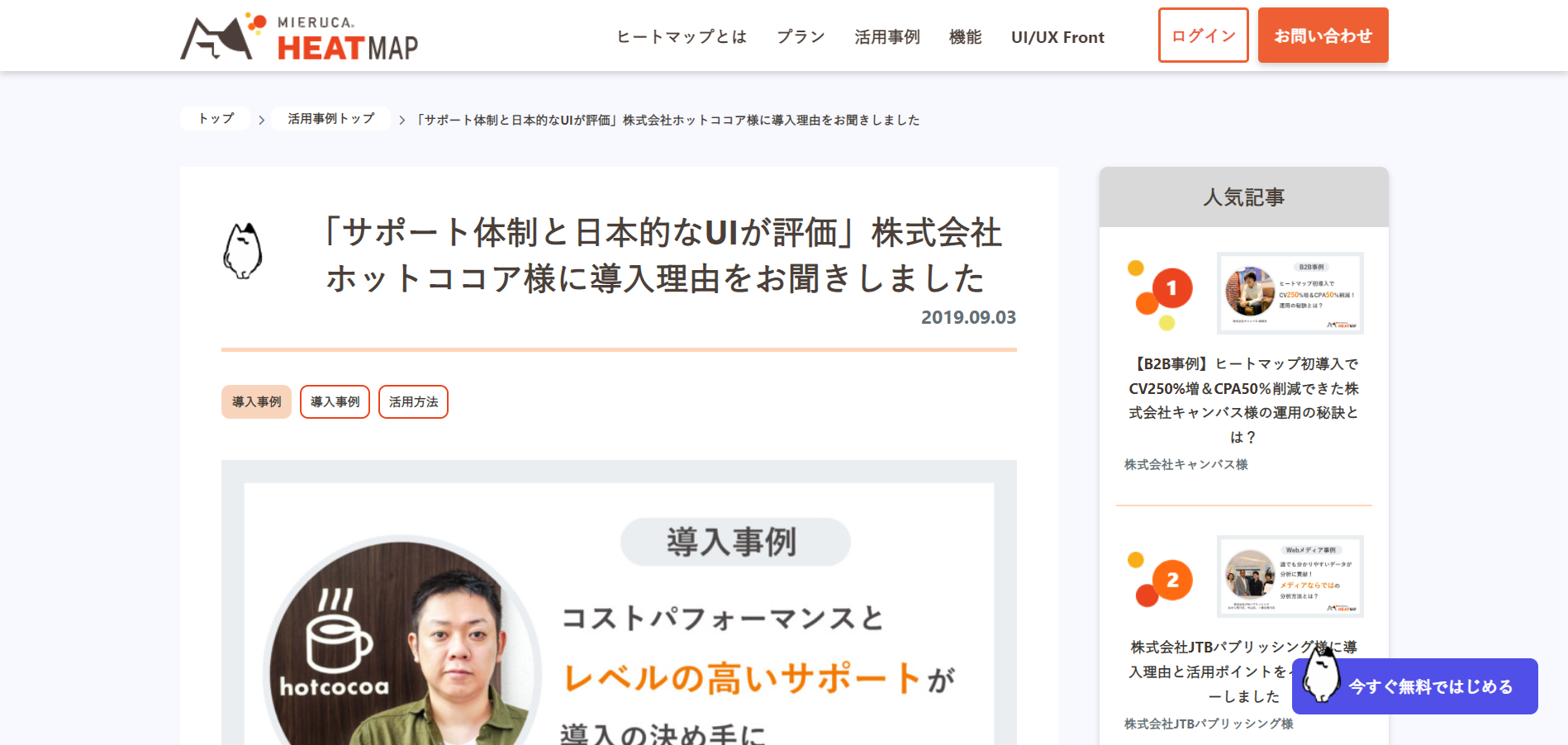This screenshot has height=745, width=1568.
Task: Go to トップ breadcrumb link
Action: click(216, 119)
